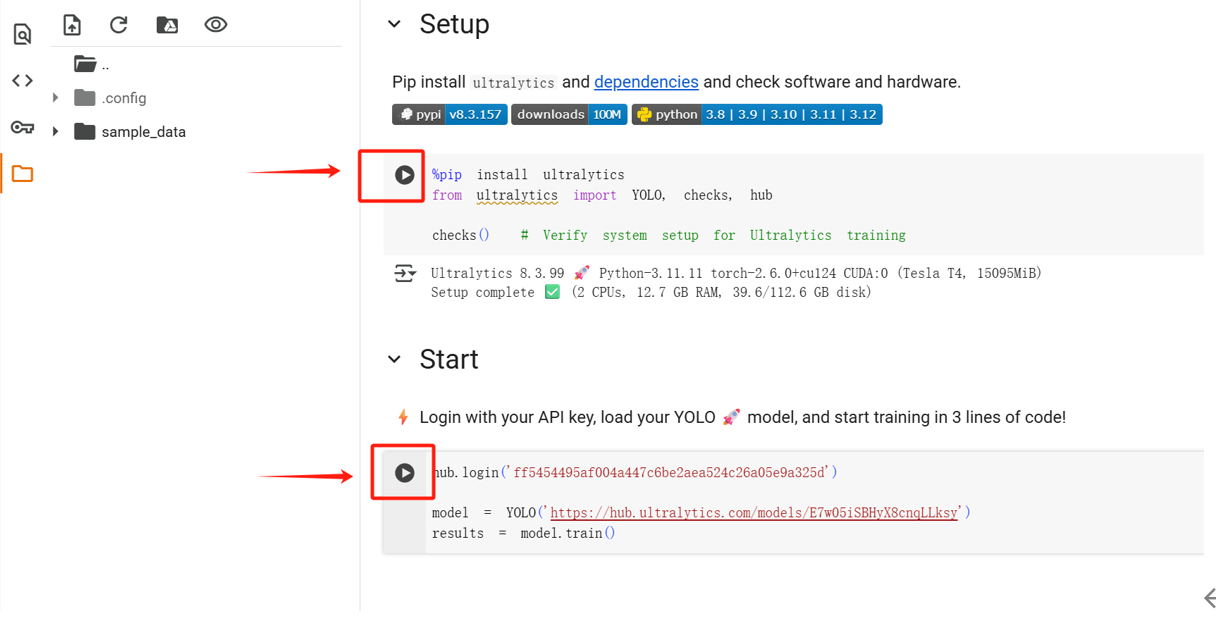
Task: Run the hub.login cell
Action: point(404,473)
